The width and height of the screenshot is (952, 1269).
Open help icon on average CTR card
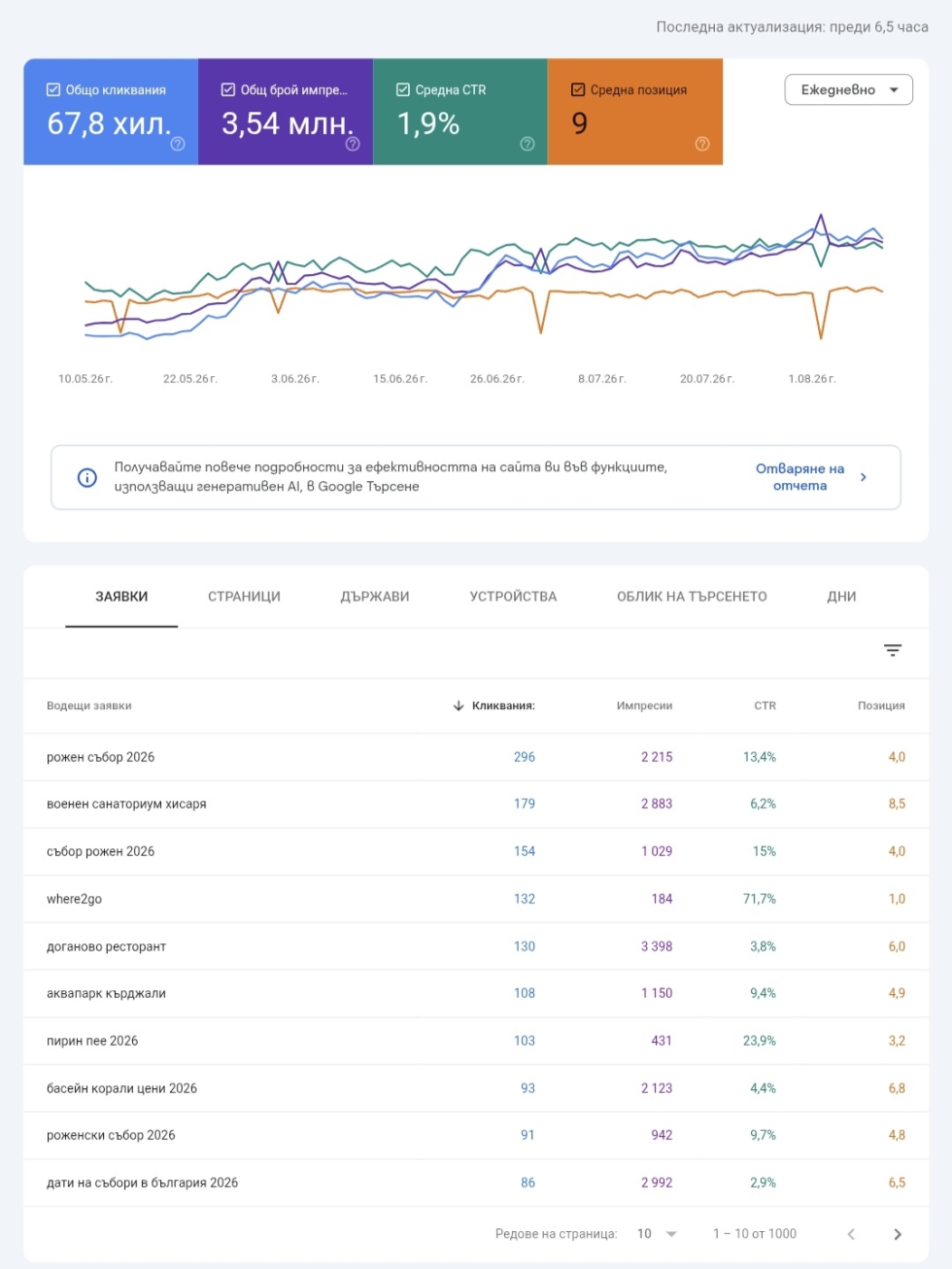pos(527,144)
